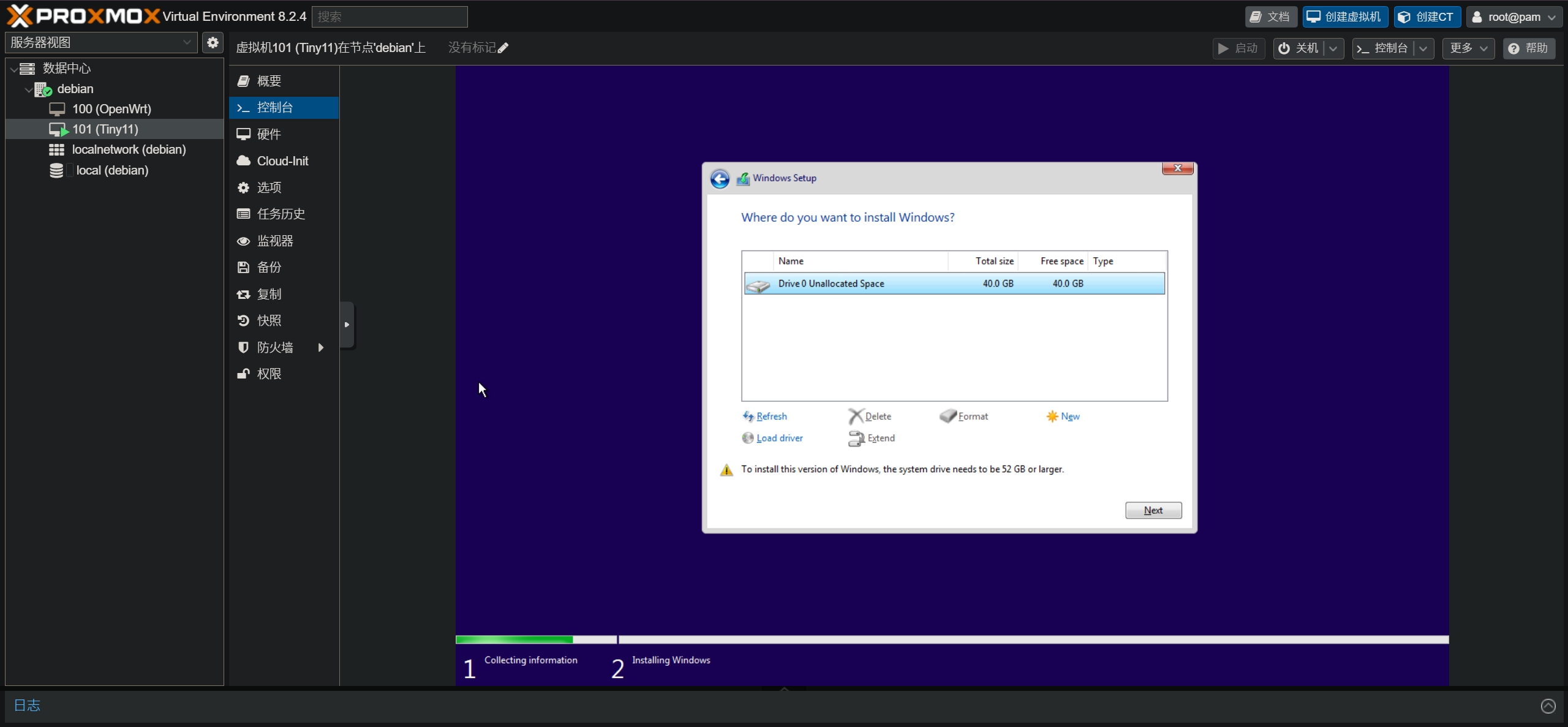Image resolution: width=1568 pixels, height=727 pixels.
Task: Click the Extend partition option
Action: coord(872,438)
